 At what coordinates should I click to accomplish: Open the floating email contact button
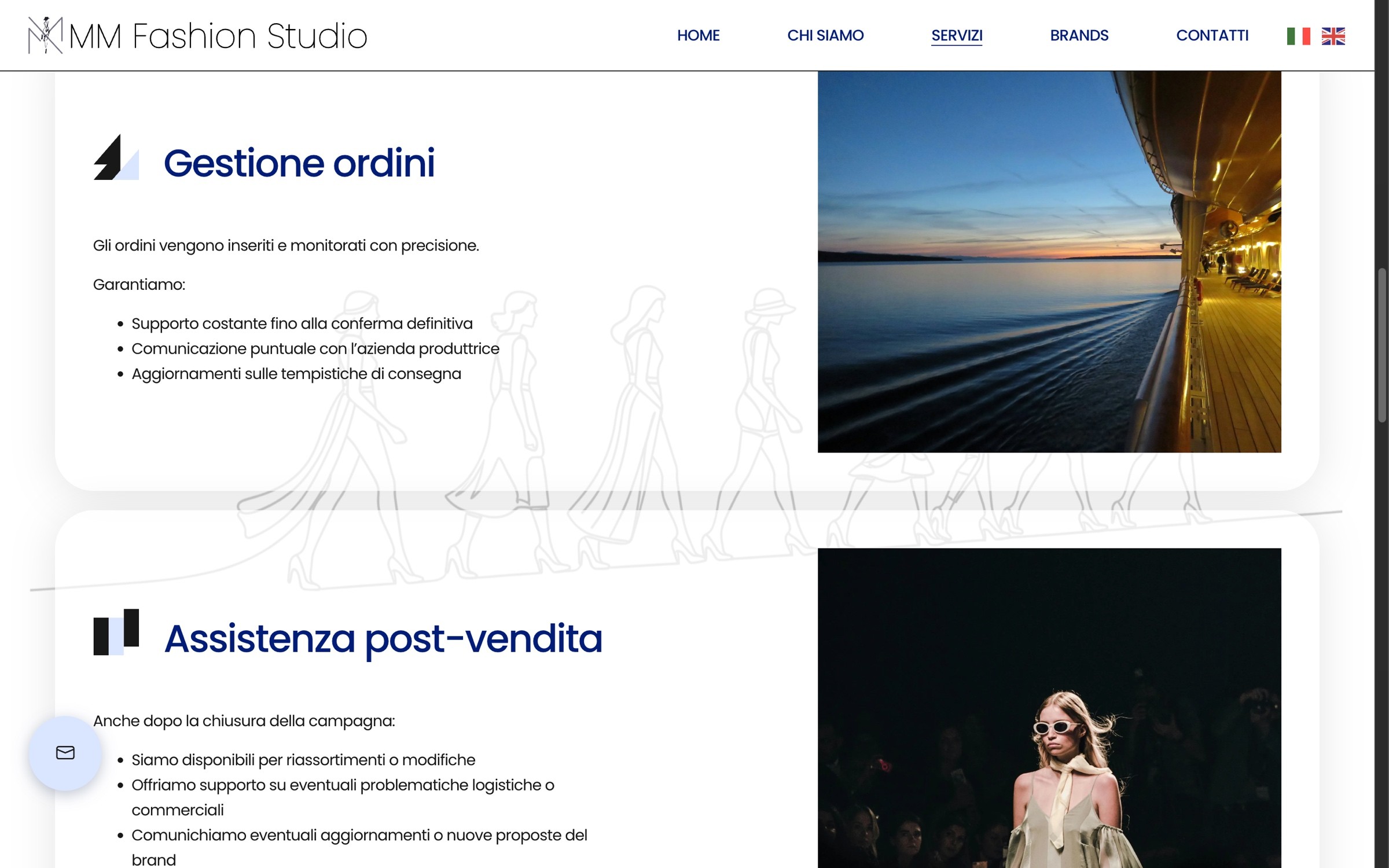tap(65, 753)
